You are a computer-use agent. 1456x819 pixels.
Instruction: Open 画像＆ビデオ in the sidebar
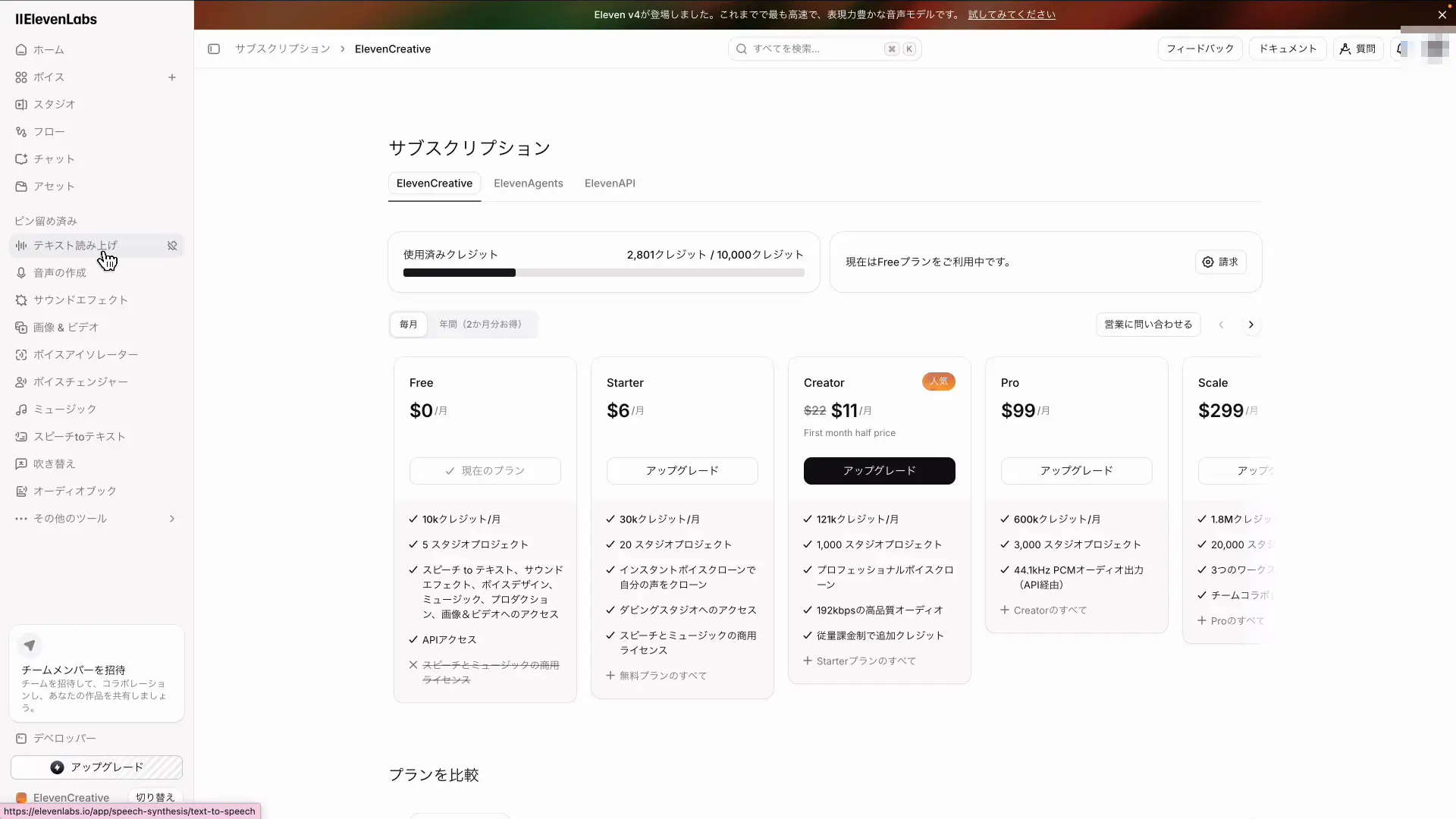pyautogui.click(x=96, y=328)
